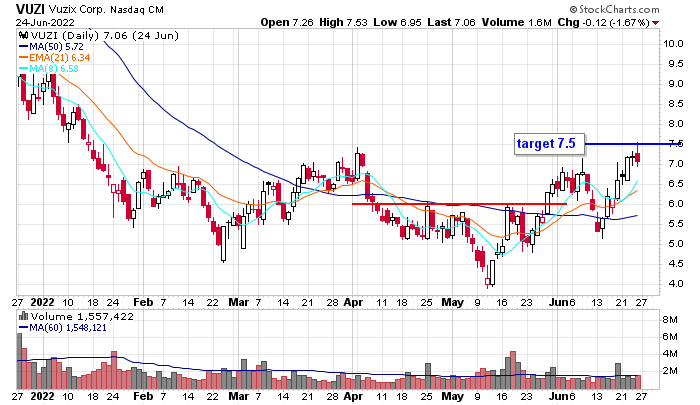This screenshot has width=700, height=405.
Task: Click the 8.0 price axis label
Action: (675, 124)
